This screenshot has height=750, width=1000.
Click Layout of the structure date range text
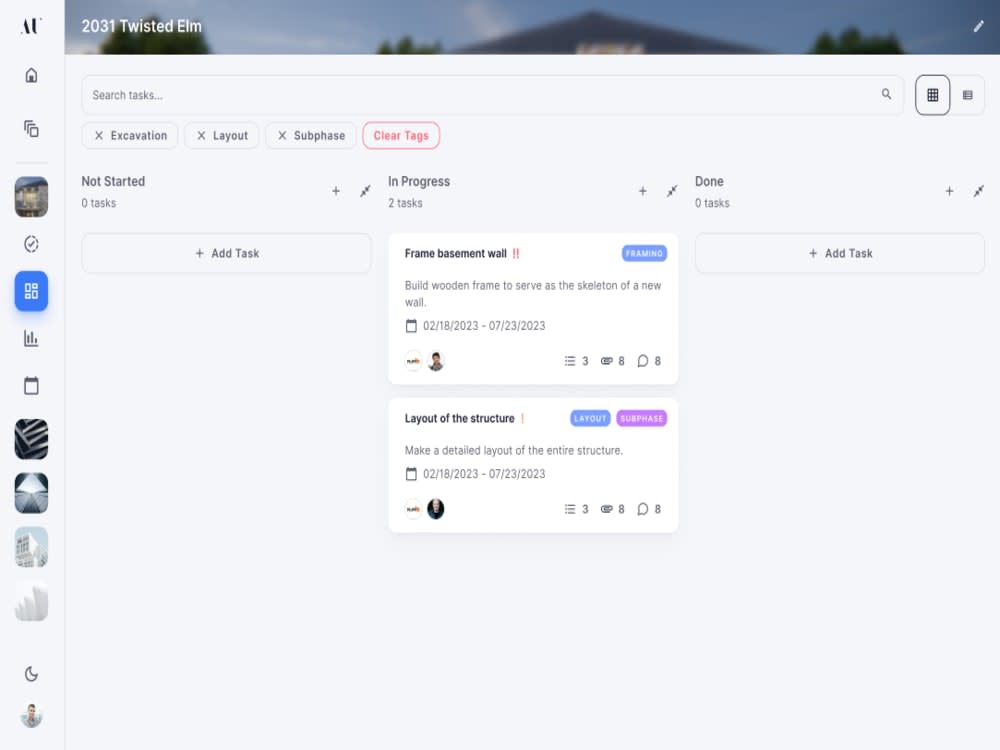(484, 474)
